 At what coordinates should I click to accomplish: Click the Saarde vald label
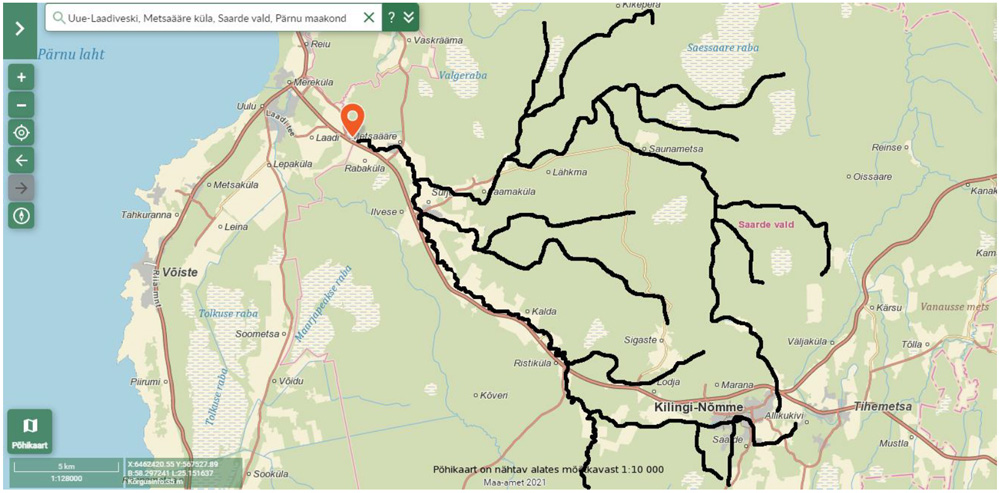point(763,225)
